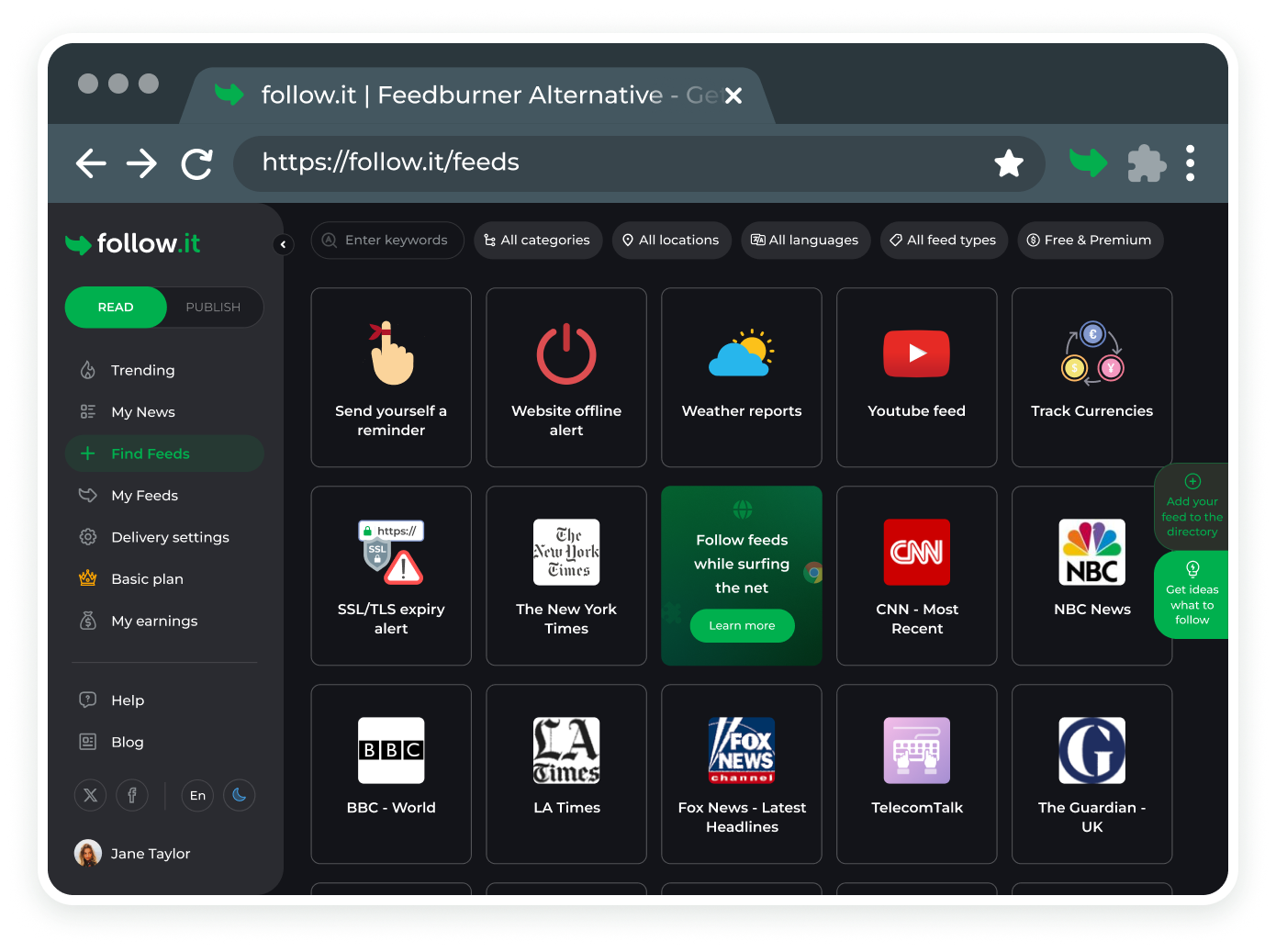
Task: Switch to READ mode
Action: (x=116, y=307)
